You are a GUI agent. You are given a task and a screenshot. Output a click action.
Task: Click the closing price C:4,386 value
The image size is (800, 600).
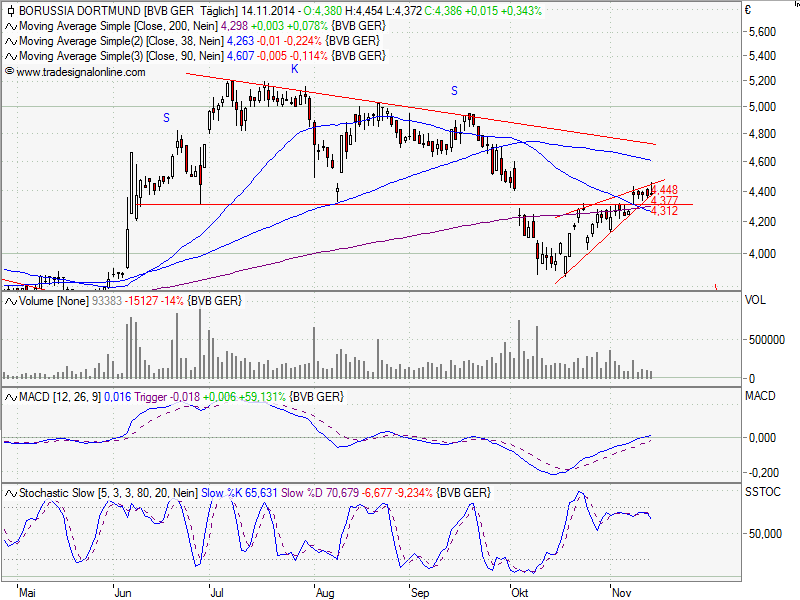(443, 11)
